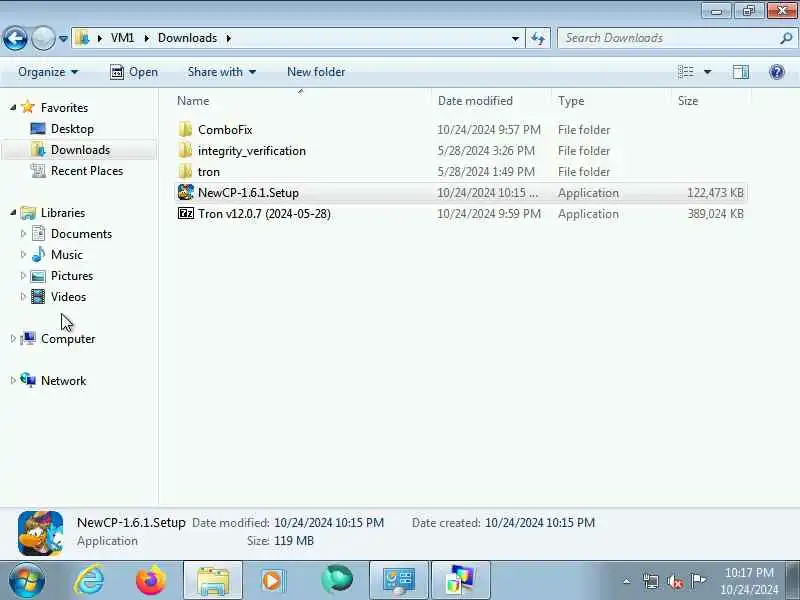Select the Tron v12.0.7 7z icon
This screenshot has height=600, width=800.
186,213
